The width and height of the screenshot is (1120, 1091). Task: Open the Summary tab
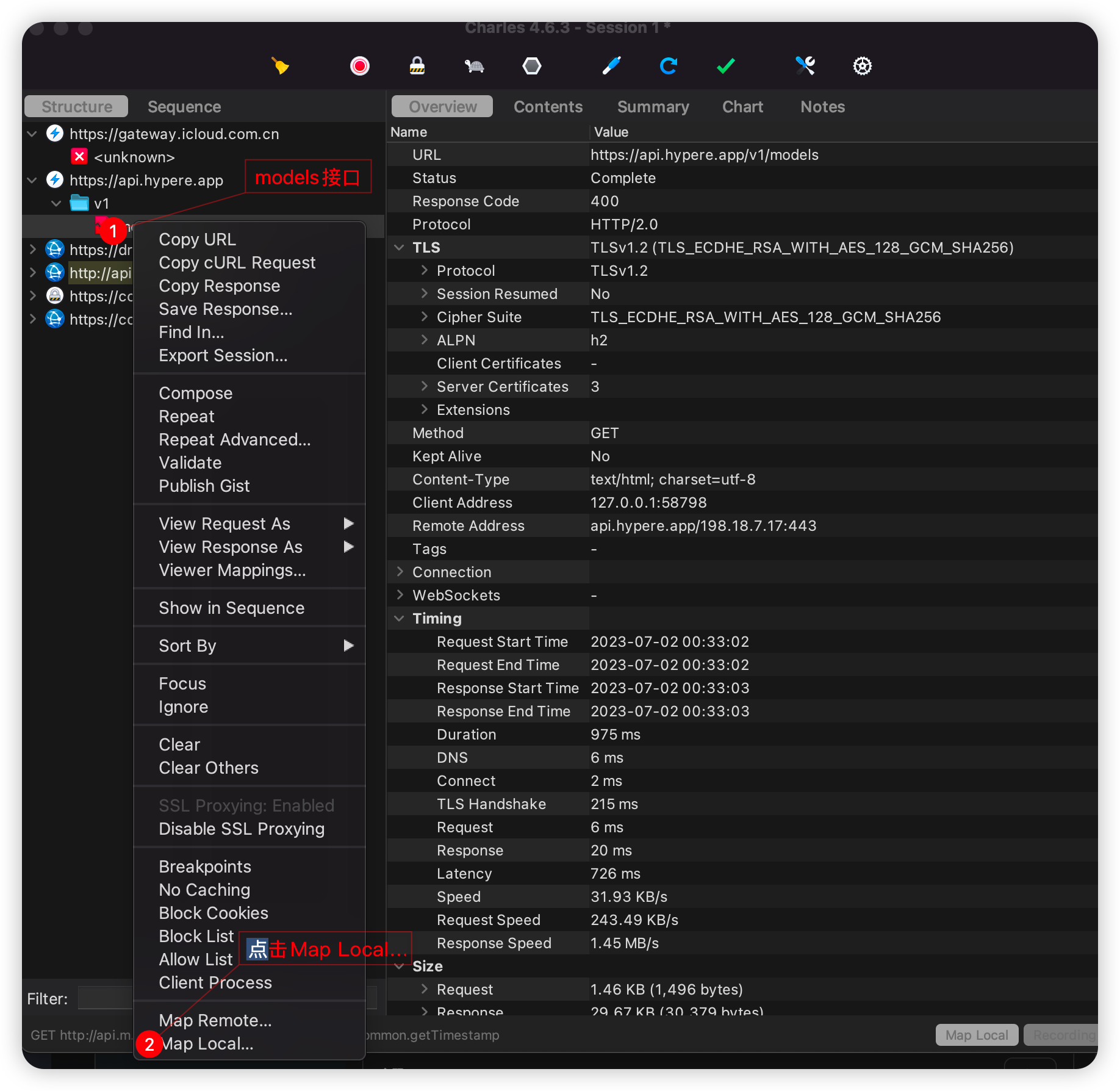[x=653, y=106]
